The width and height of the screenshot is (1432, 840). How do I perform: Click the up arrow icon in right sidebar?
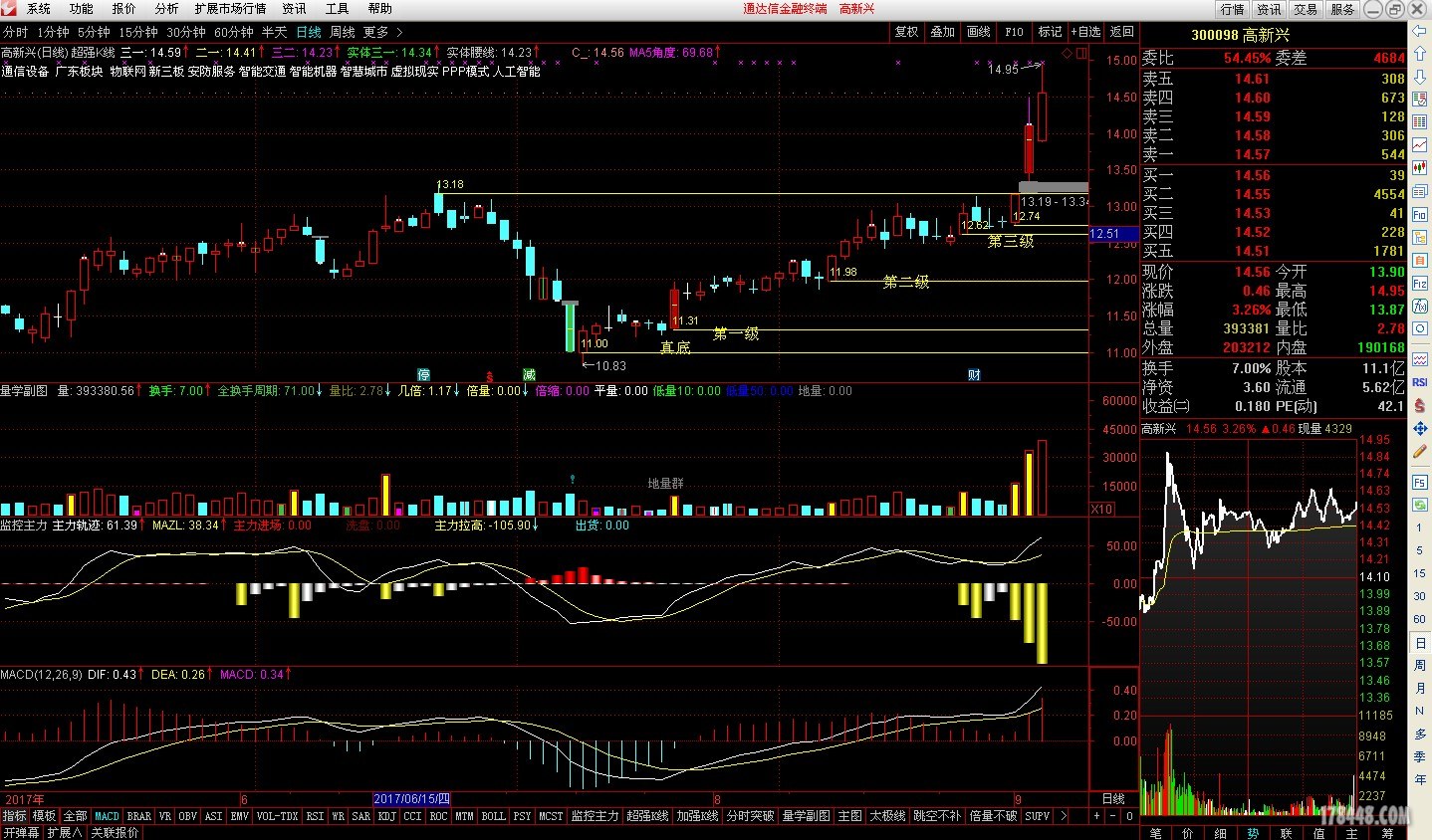point(1420,56)
